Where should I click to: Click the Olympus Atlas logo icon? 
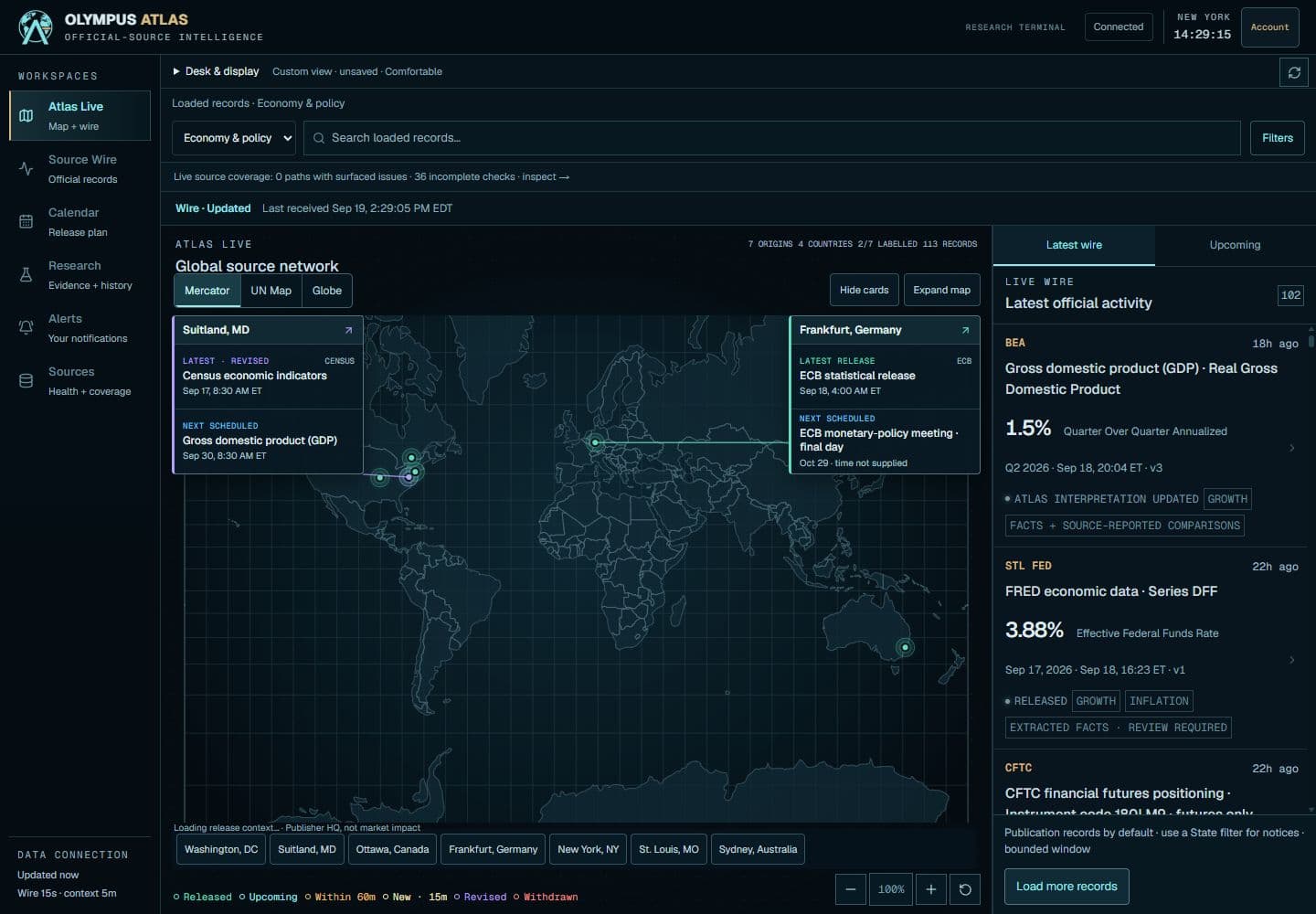[36, 27]
